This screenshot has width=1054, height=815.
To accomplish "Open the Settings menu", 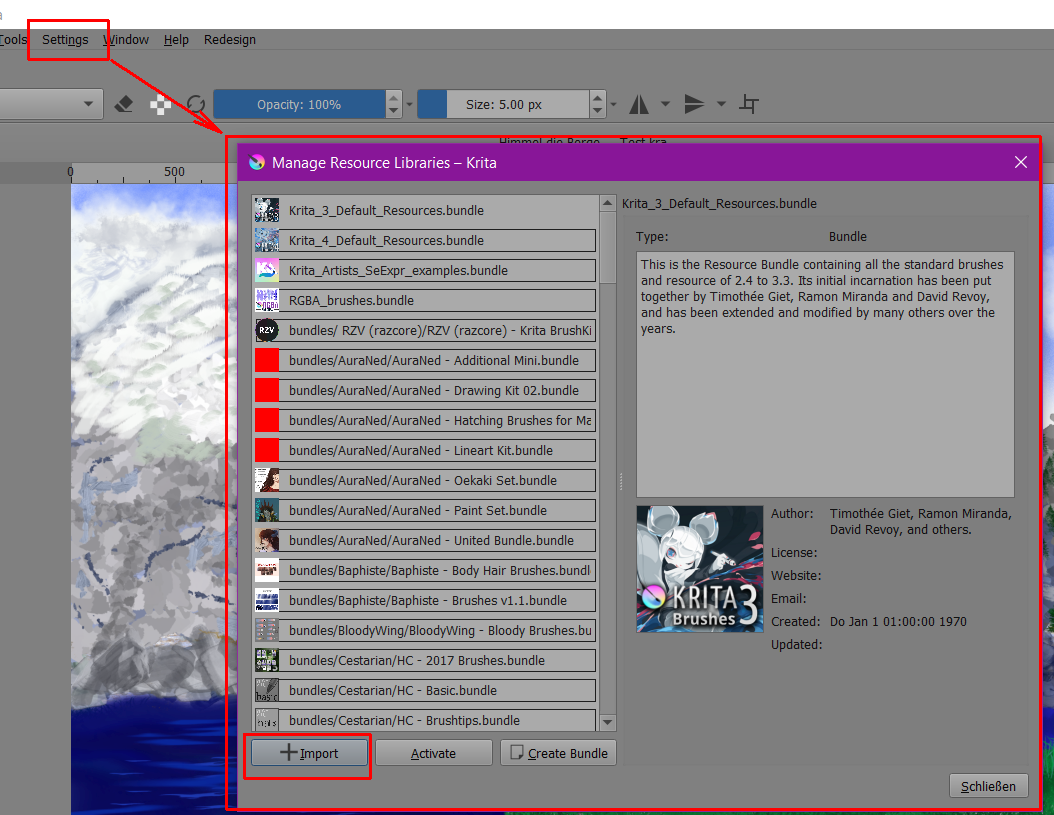I will click(x=65, y=40).
